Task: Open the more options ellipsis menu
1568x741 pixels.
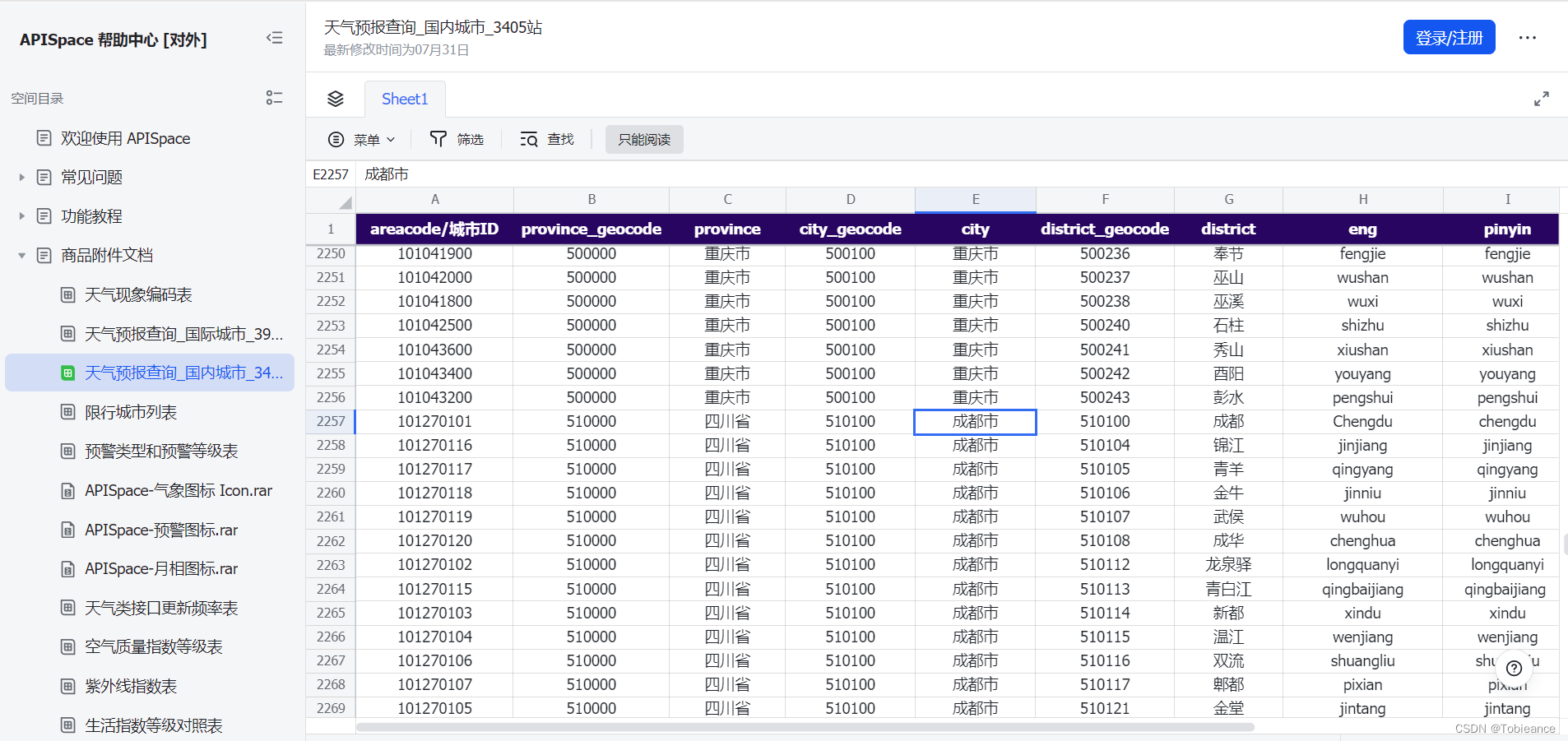Action: pos(1528,38)
